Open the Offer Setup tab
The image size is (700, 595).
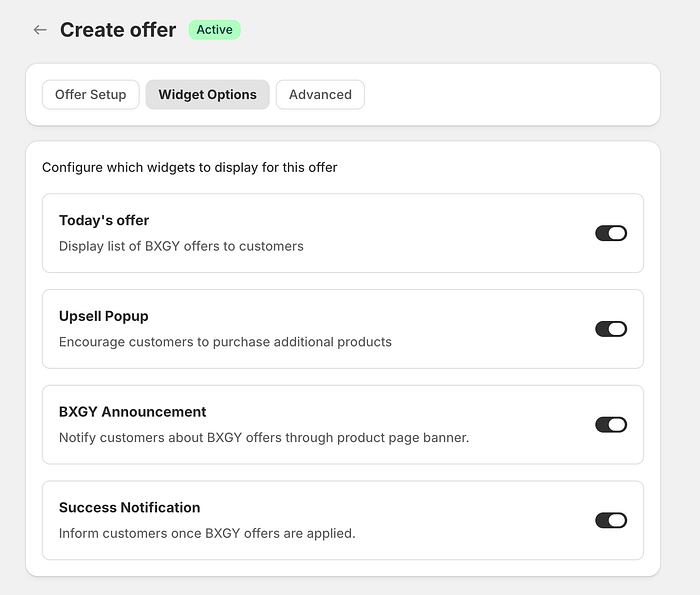91,95
